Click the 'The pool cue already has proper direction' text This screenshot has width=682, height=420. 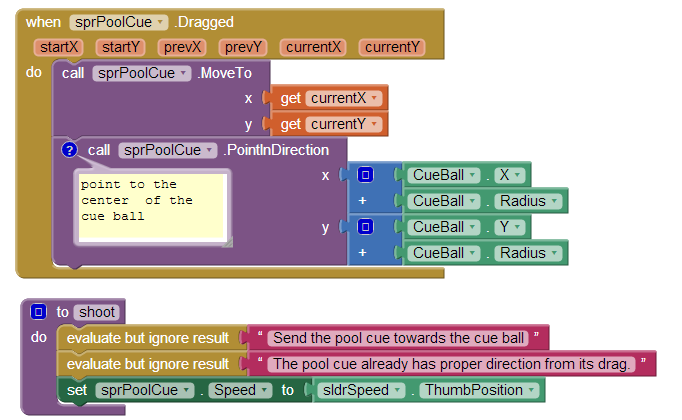(451, 364)
